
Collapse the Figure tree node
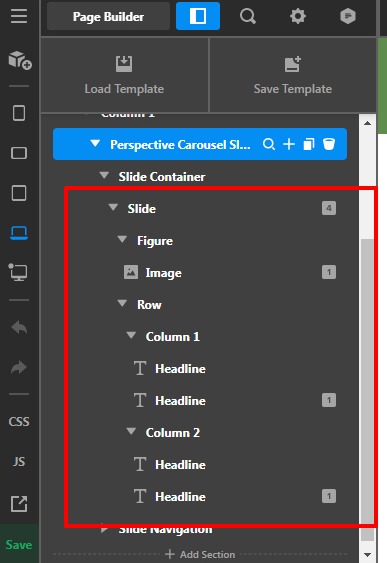[122, 239]
